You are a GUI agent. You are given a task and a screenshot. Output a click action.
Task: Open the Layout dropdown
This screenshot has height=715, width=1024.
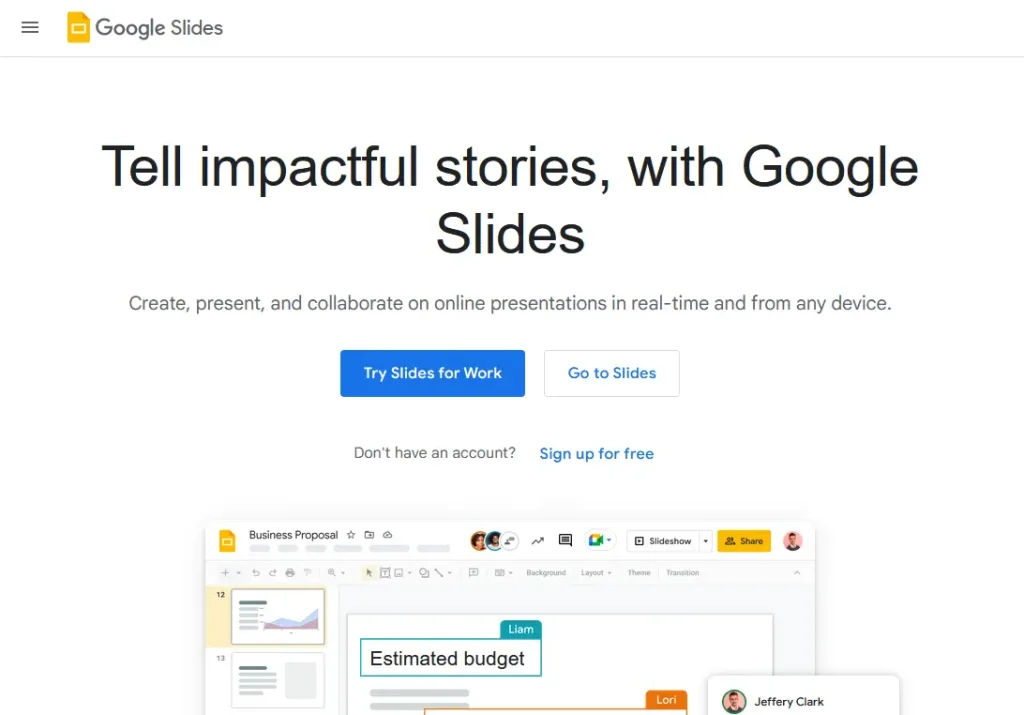[x=594, y=572]
